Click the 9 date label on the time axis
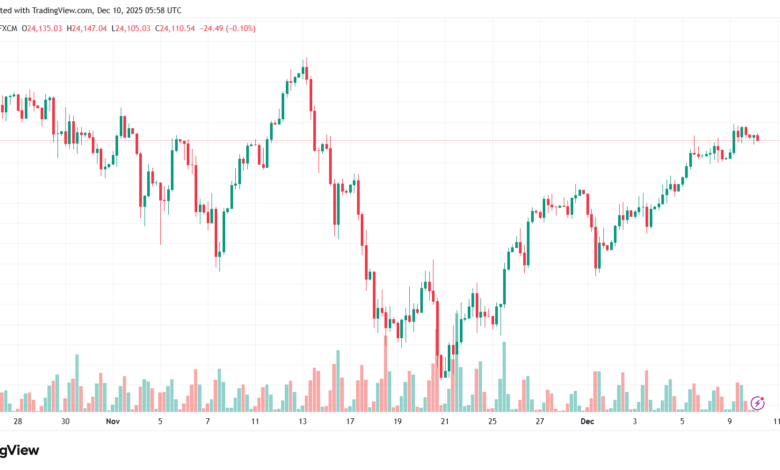The width and height of the screenshot is (780, 470). click(x=729, y=422)
